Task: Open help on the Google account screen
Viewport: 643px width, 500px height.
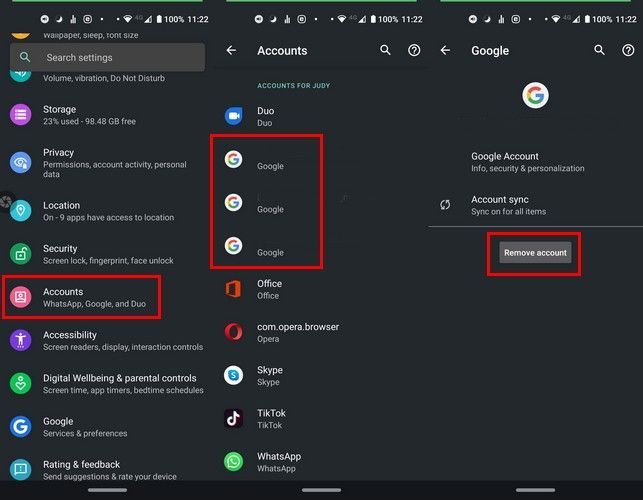Action: pyautogui.click(x=628, y=50)
